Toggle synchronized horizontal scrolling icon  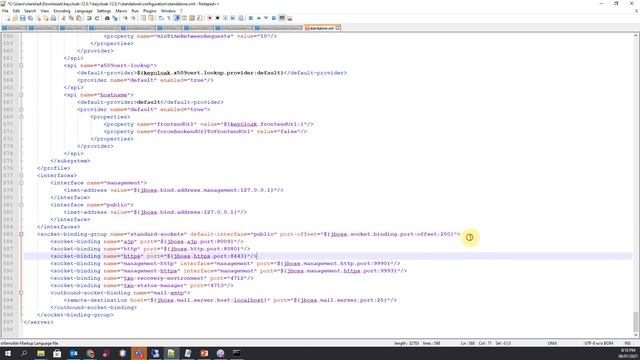(x=151, y=18)
